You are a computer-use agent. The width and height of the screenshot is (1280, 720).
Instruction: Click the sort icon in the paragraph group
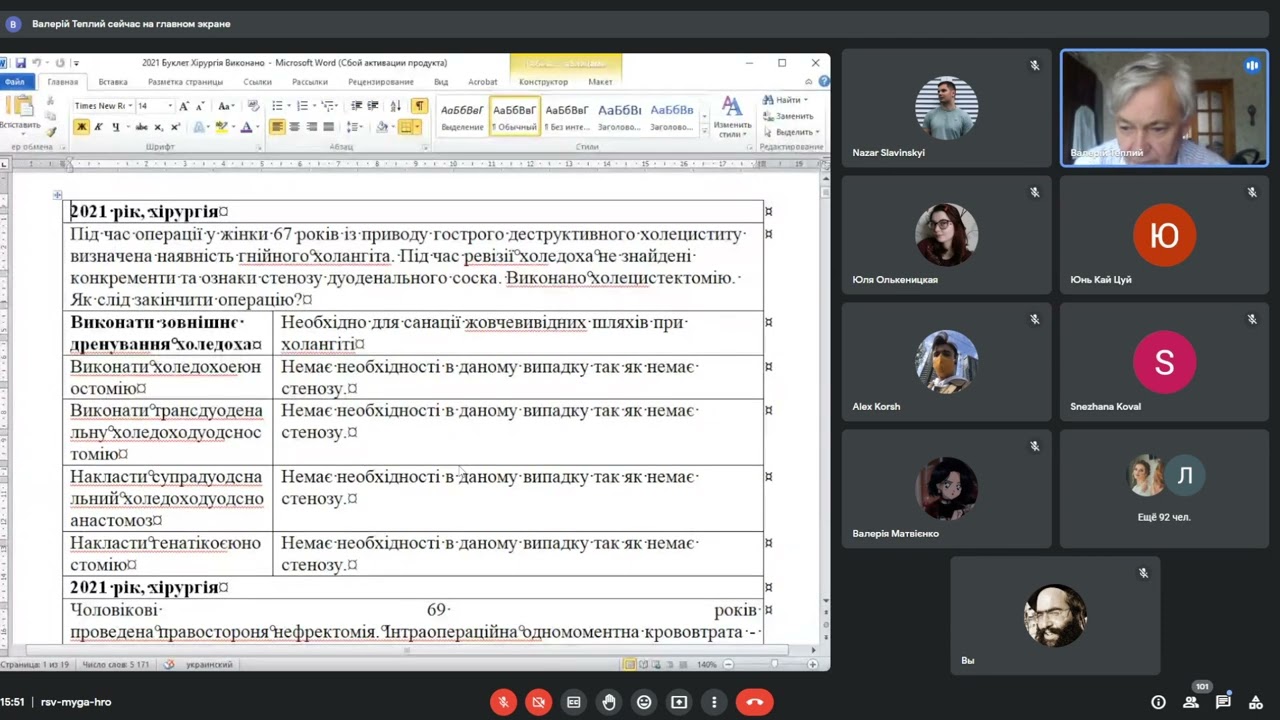[x=396, y=106]
